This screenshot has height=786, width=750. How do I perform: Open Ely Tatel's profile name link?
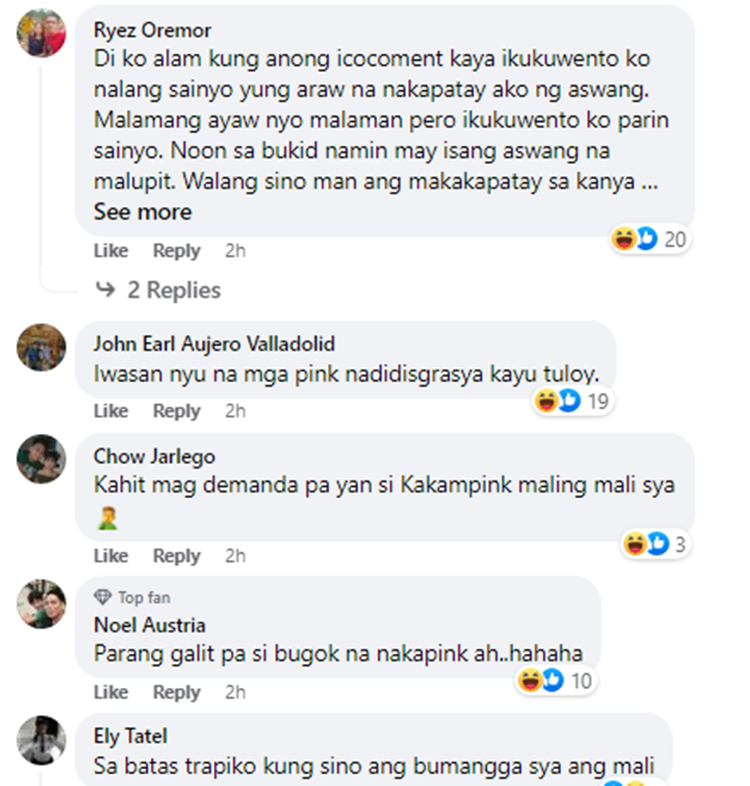(x=130, y=736)
